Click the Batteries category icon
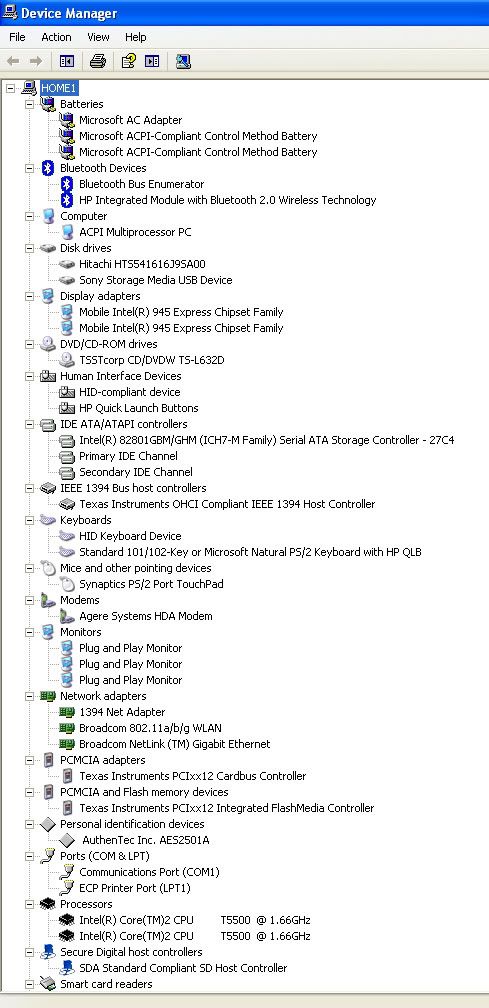 [48, 103]
